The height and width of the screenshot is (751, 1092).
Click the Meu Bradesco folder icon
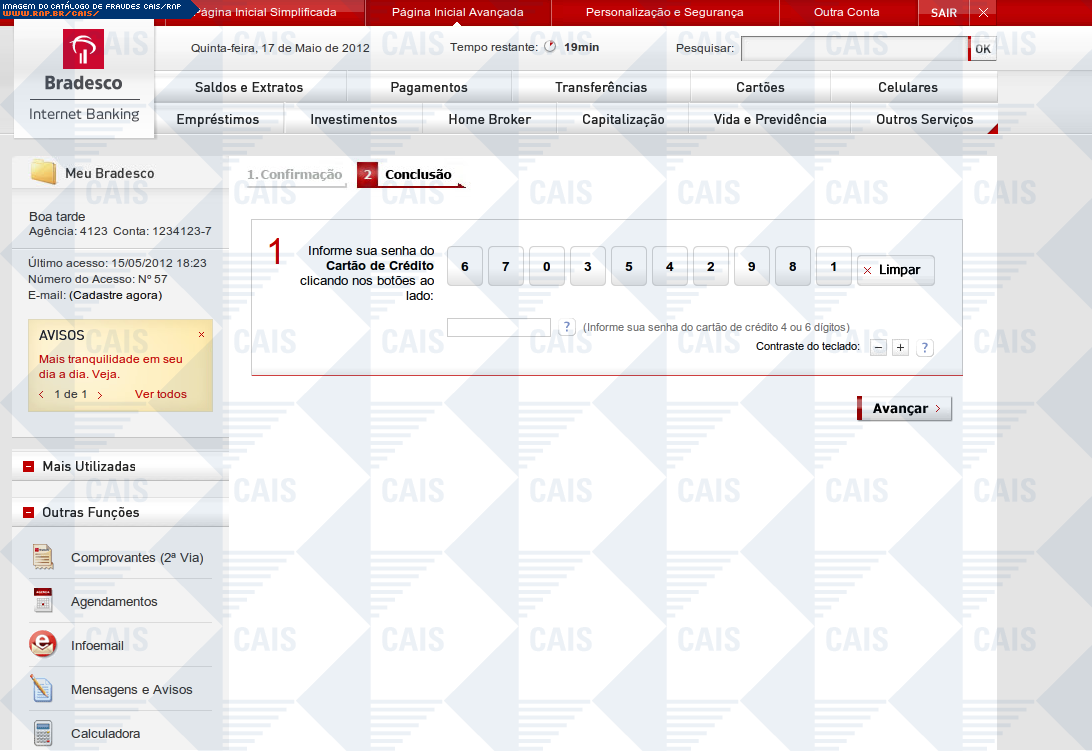[43, 172]
